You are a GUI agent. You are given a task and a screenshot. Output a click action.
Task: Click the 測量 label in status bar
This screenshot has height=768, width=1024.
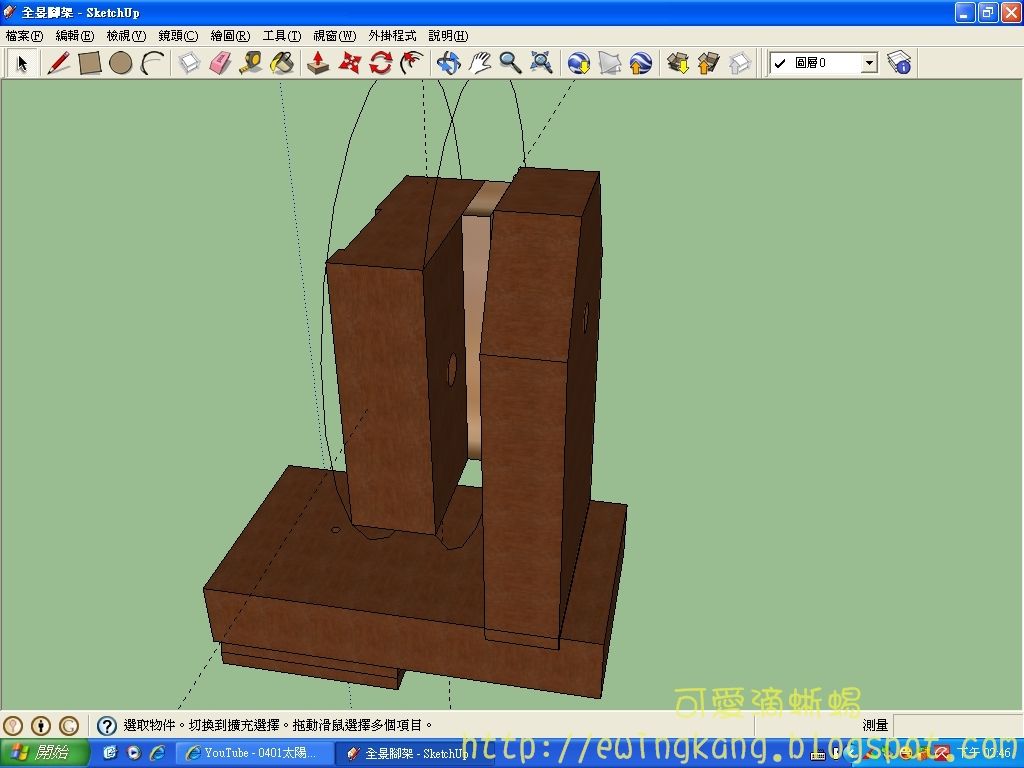(x=875, y=725)
